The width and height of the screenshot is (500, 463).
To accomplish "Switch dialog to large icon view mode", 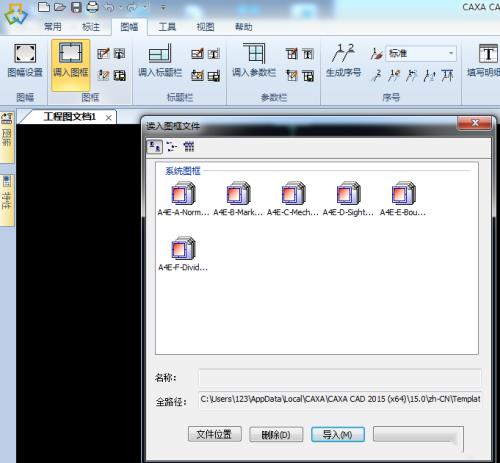I will [x=155, y=147].
